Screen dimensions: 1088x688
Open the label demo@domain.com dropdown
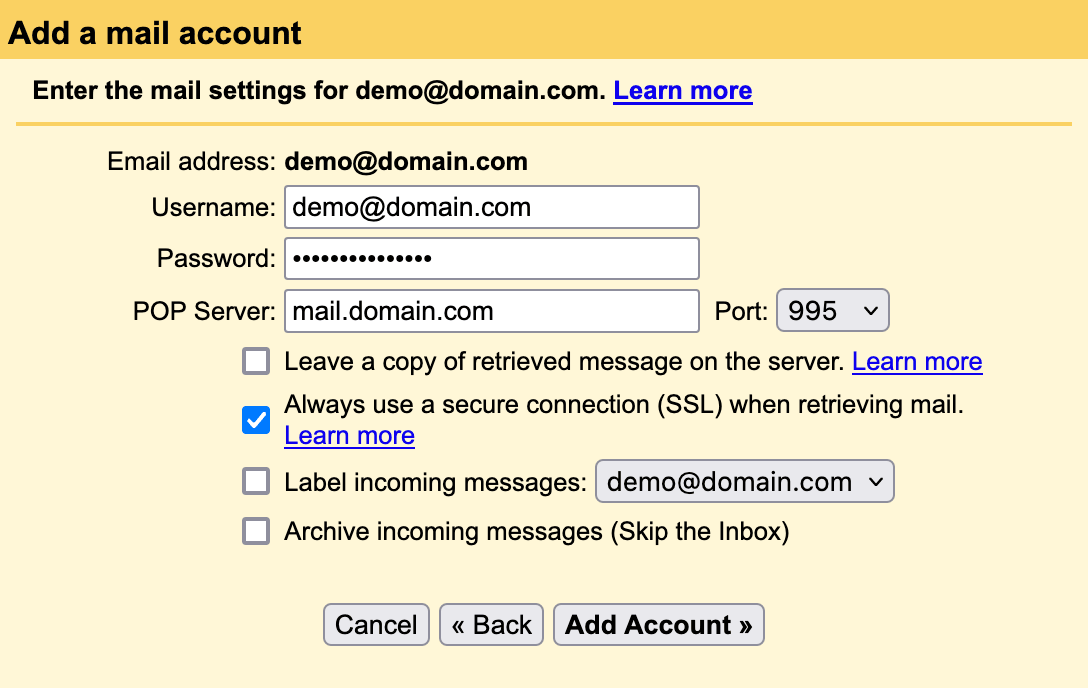[x=745, y=481]
